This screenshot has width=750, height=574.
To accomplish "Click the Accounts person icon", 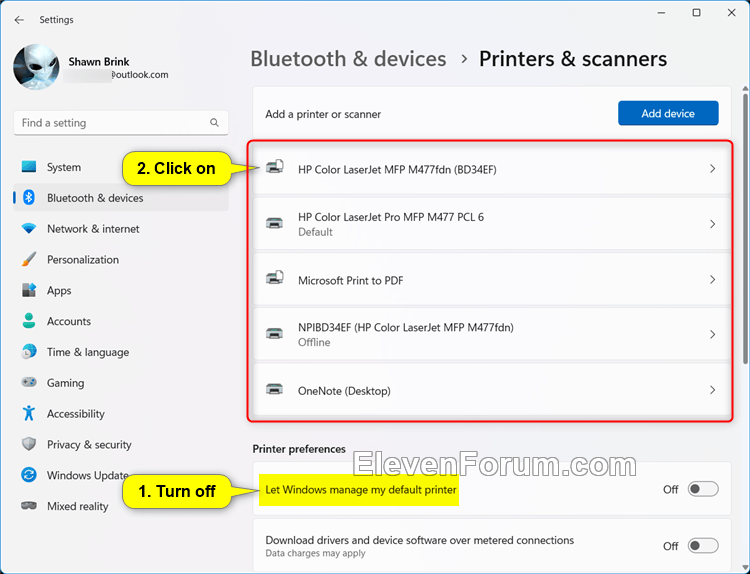I will point(29,321).
